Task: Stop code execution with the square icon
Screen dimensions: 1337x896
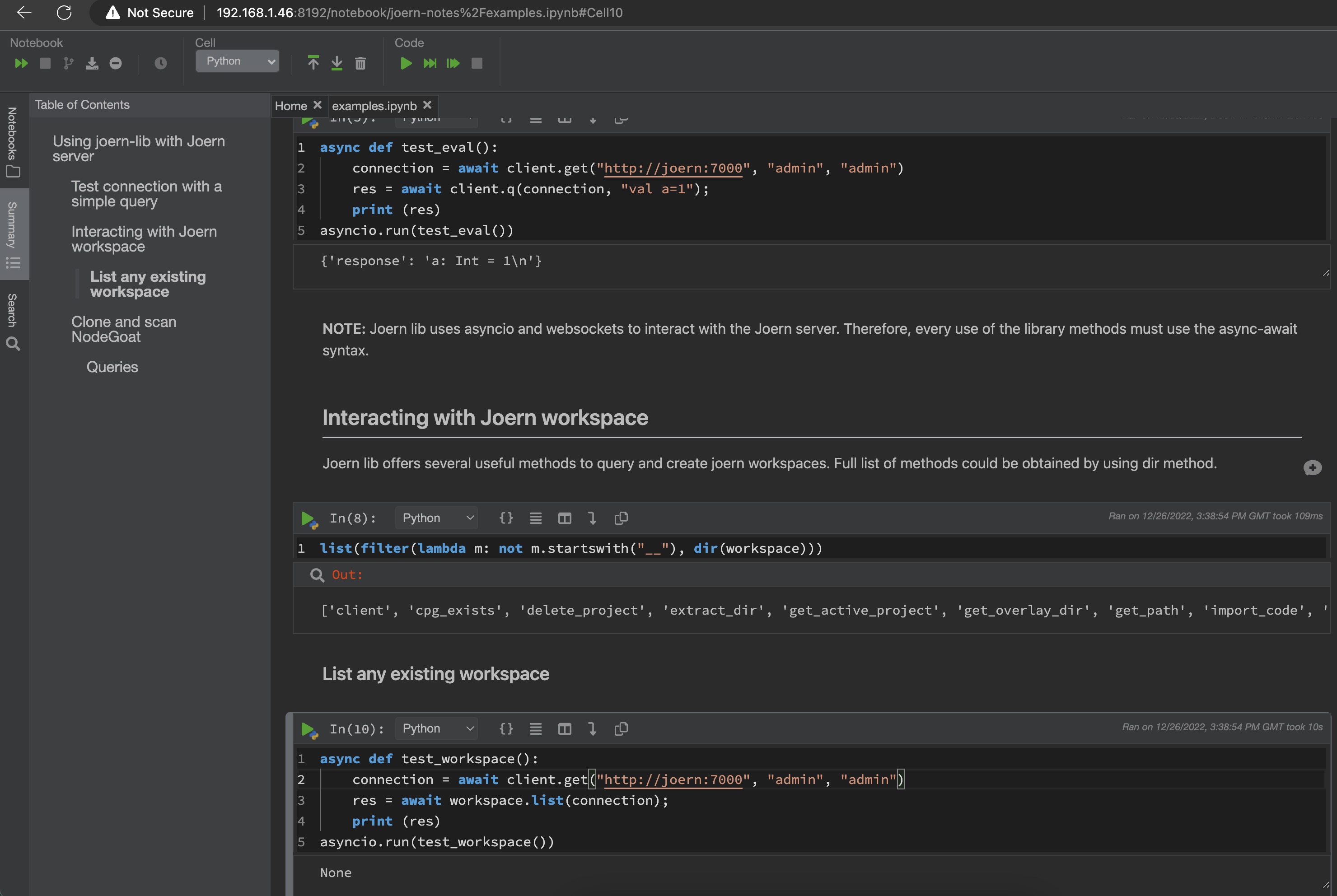Action: coord(477,63)
